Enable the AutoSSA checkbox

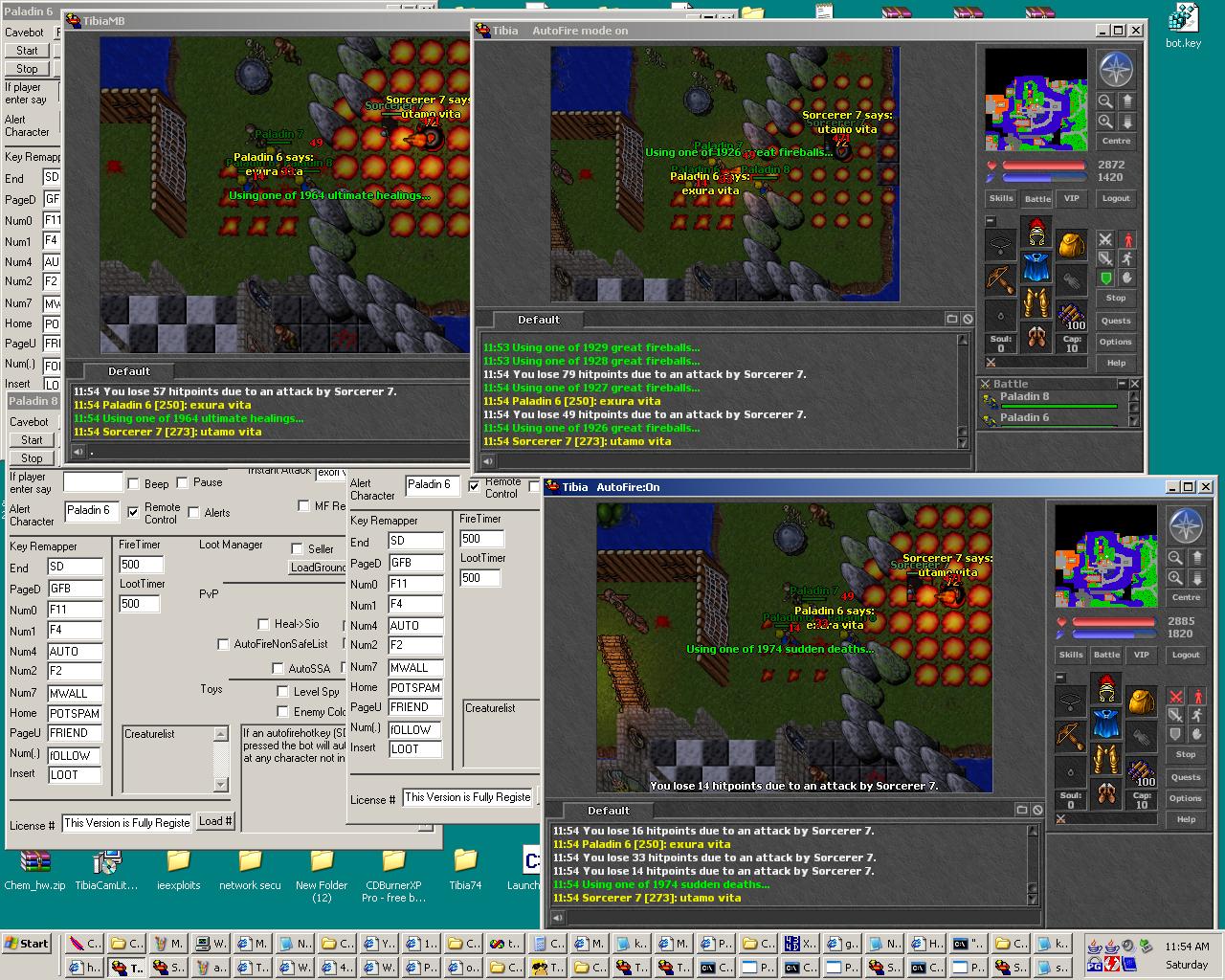[278, 669]
